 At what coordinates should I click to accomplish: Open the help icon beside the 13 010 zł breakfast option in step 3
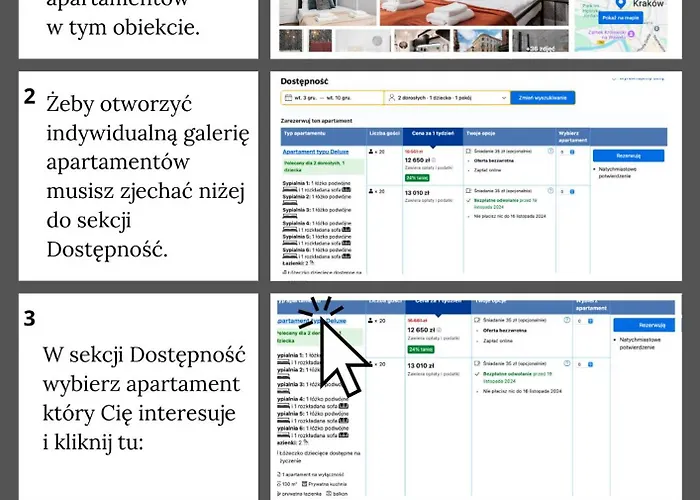click(x=567, y=363)
